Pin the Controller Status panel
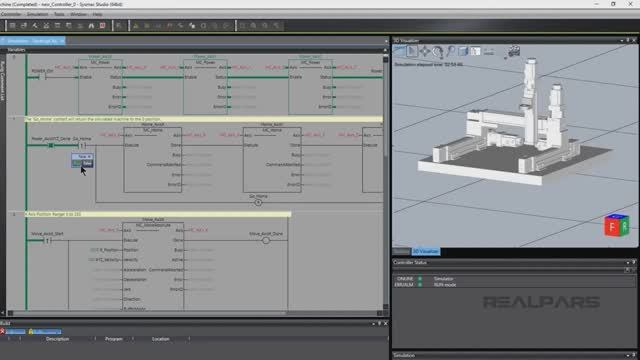 [x=634, y=262]
